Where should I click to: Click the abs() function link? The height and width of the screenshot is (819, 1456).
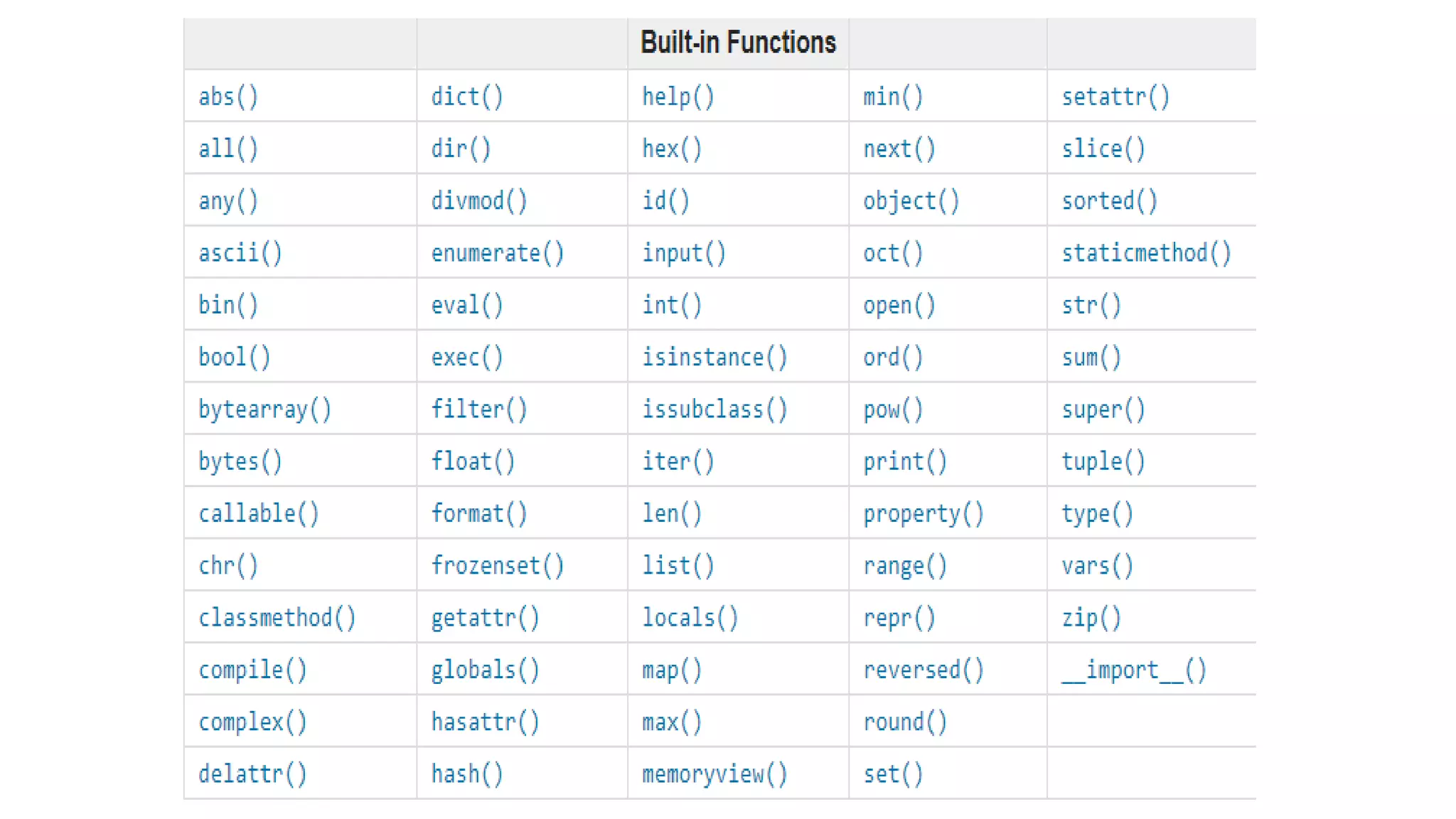pyautogui.click(x=227, y=97)
